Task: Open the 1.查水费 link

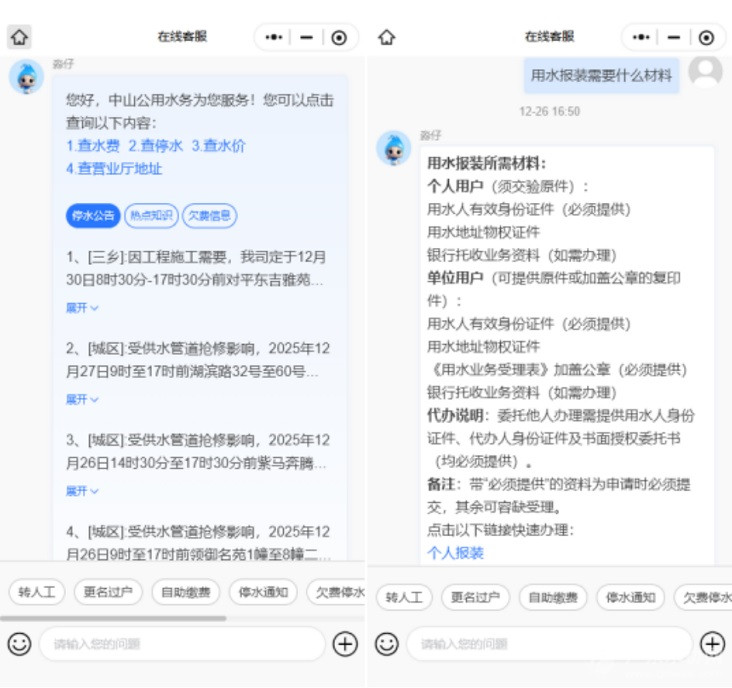Action: pos(94,146)
